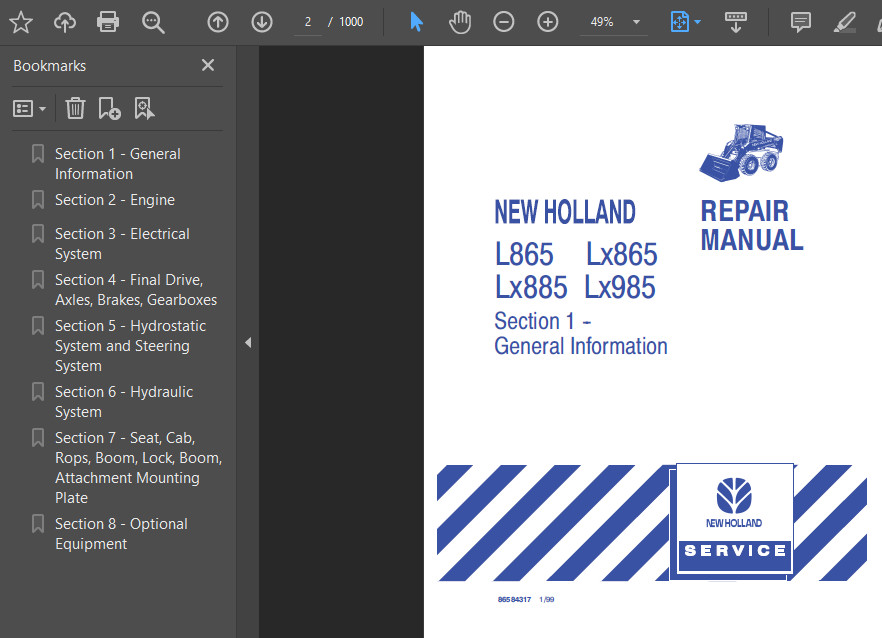Click the NEW HOLLAND heading on the page

pyautogui.click(x=565, y=212)
